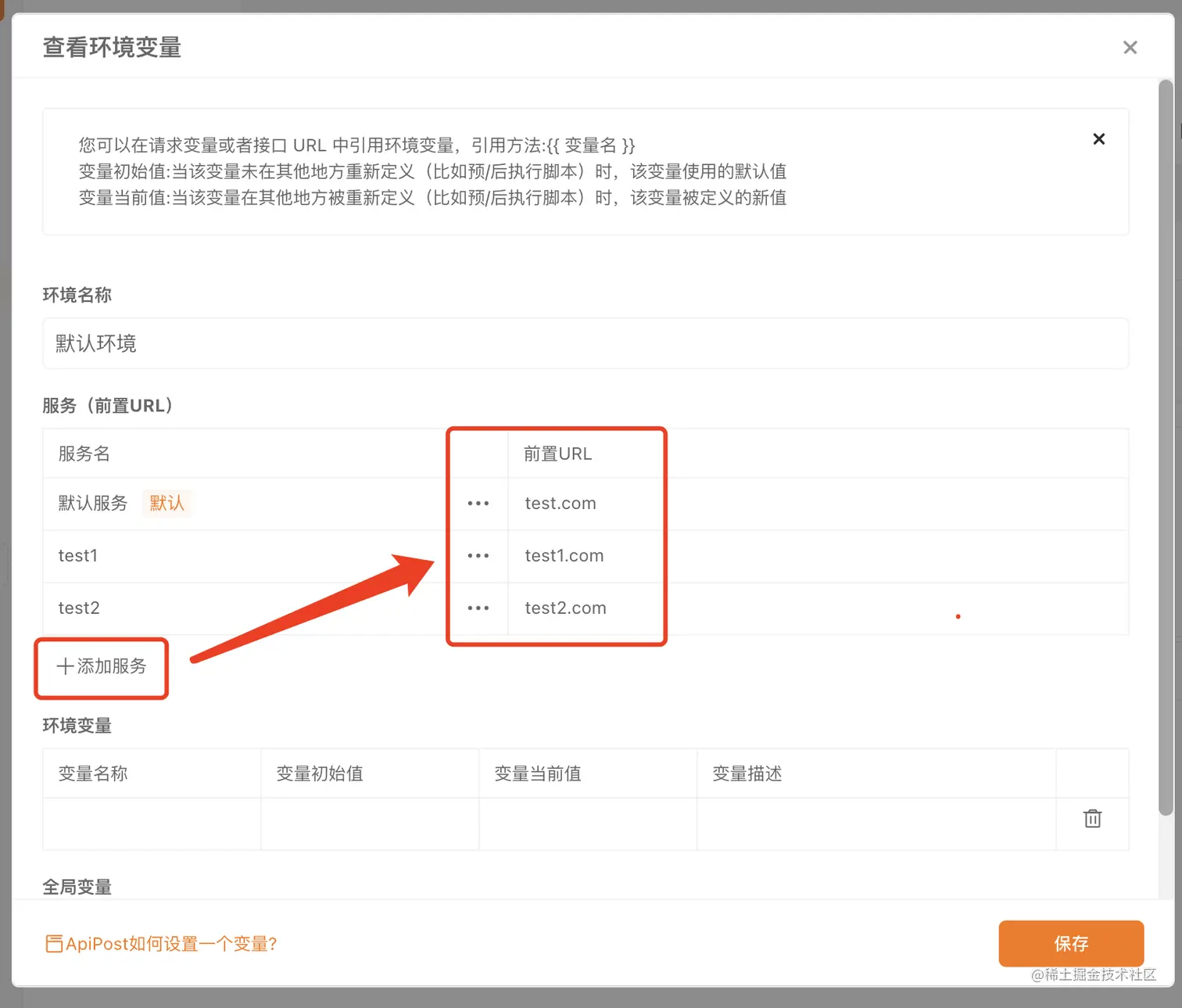Open more options for test.com row
Screen dimensions: 1182x1008
coord(478,504)
